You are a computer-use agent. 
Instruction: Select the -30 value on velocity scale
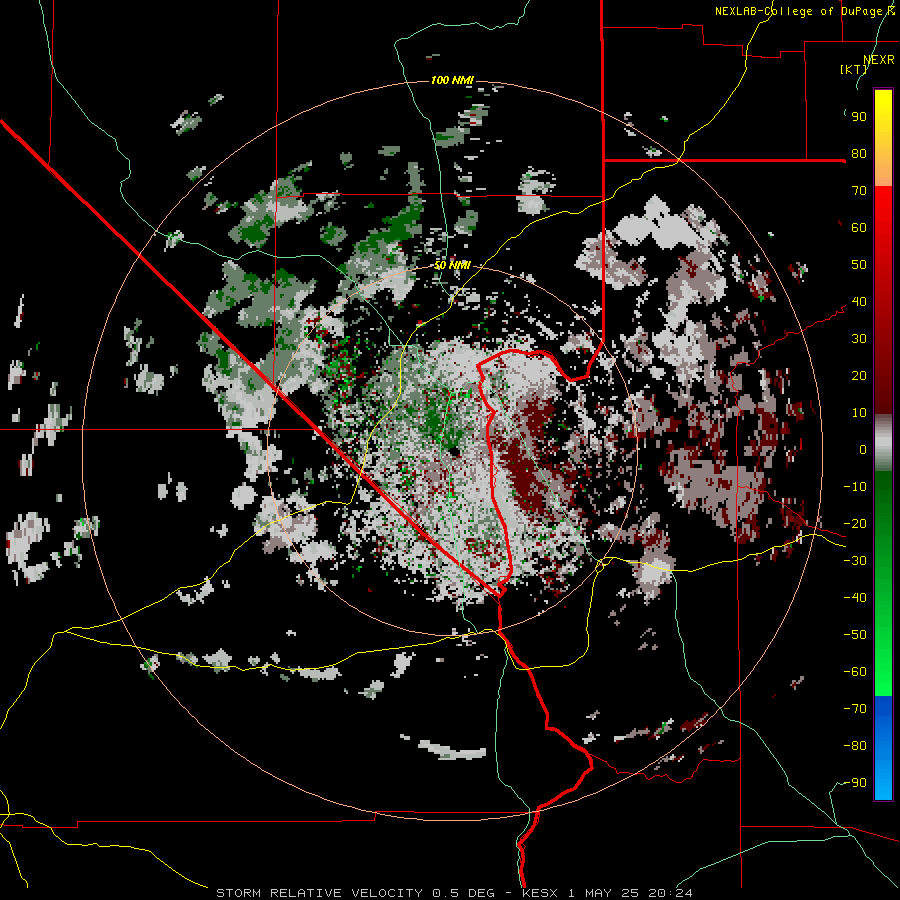coord(855,561)
